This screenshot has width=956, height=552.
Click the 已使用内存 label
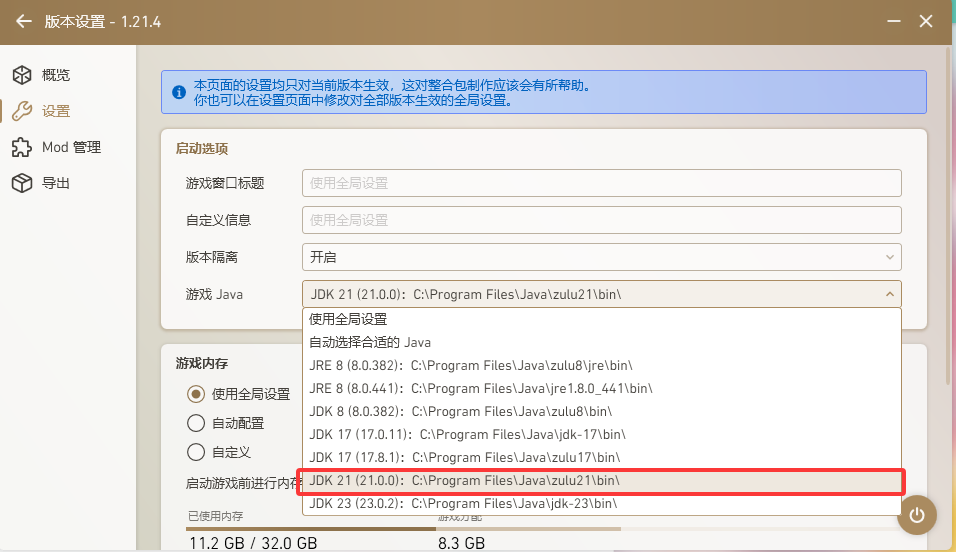pyautogui.click(x=215, y=516)
